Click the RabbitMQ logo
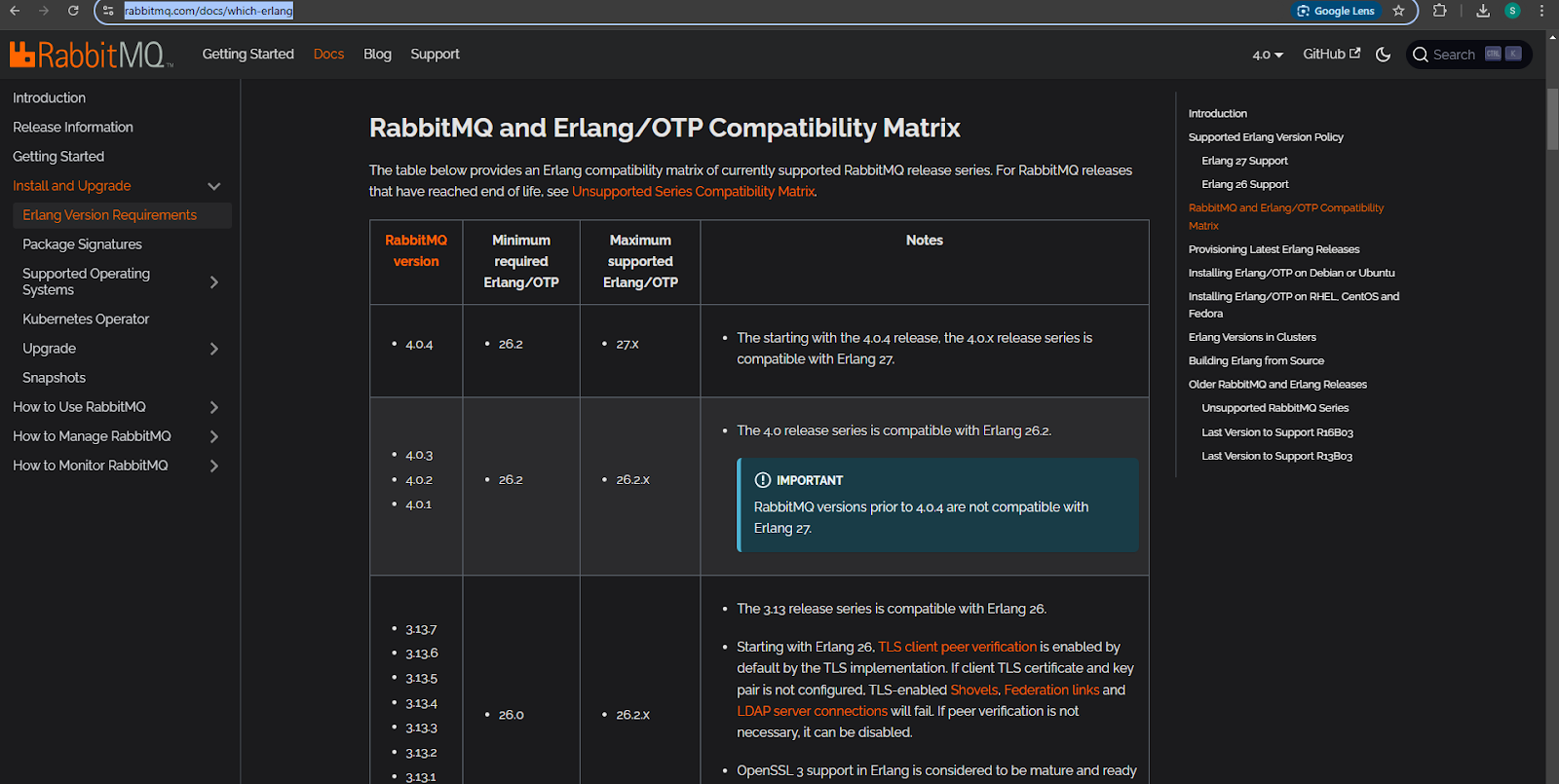The image size is (1559, 784). 91,55
